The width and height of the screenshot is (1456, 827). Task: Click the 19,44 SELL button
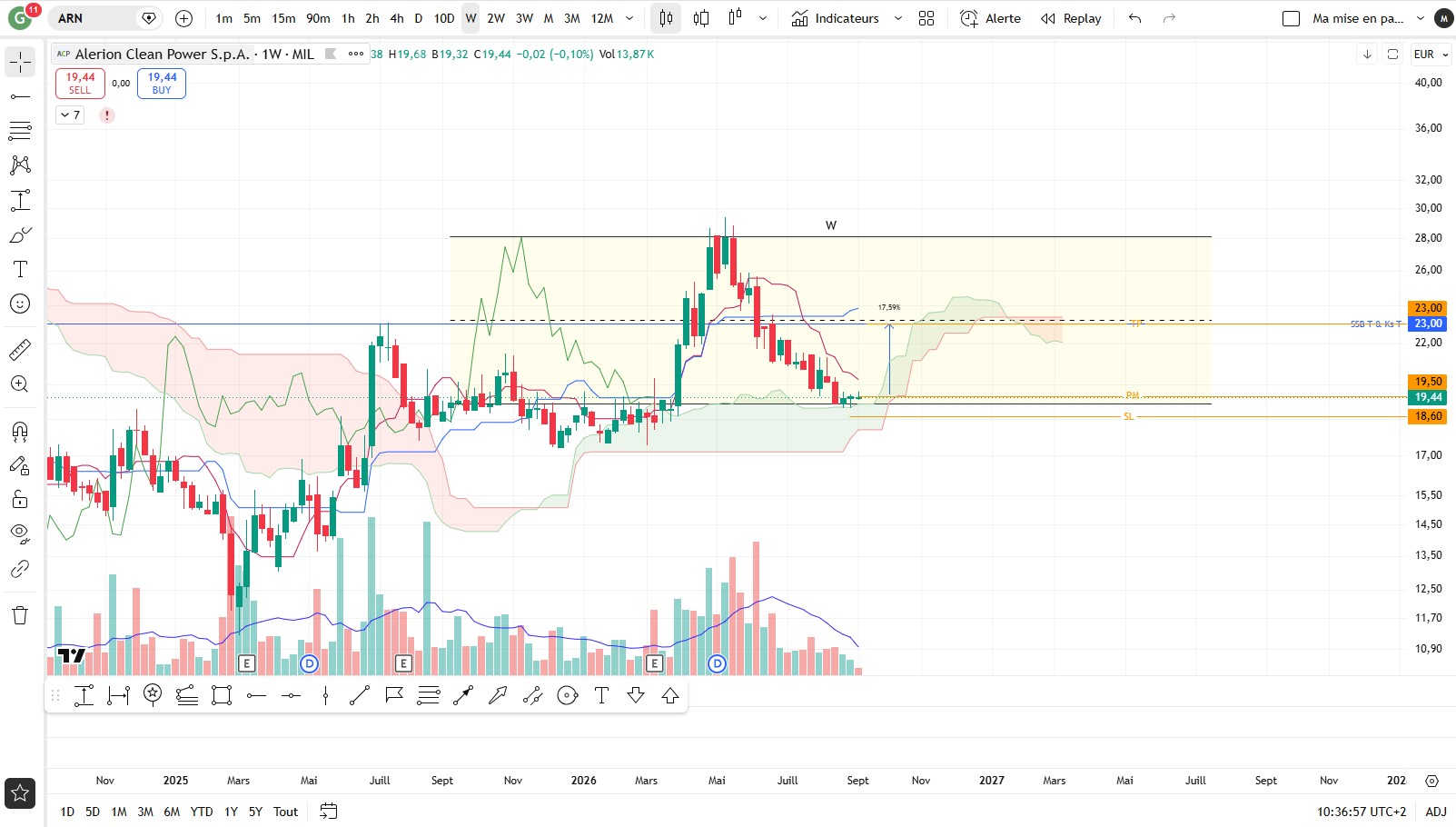click(80, 84)
